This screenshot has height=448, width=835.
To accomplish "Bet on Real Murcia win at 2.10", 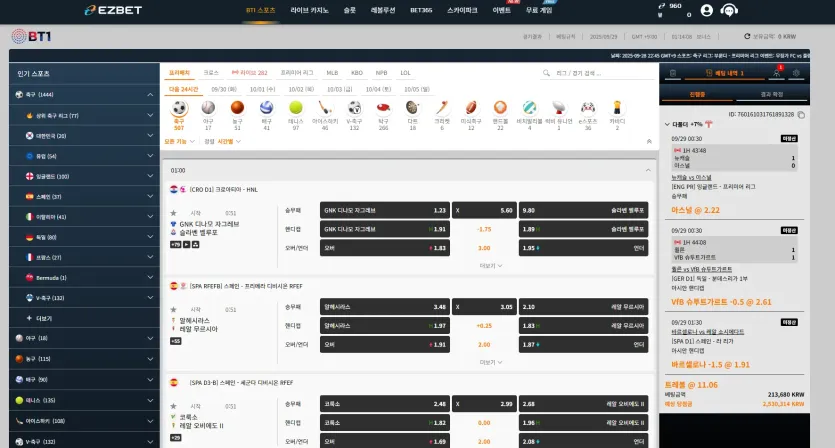I will [x=583, y=307].
